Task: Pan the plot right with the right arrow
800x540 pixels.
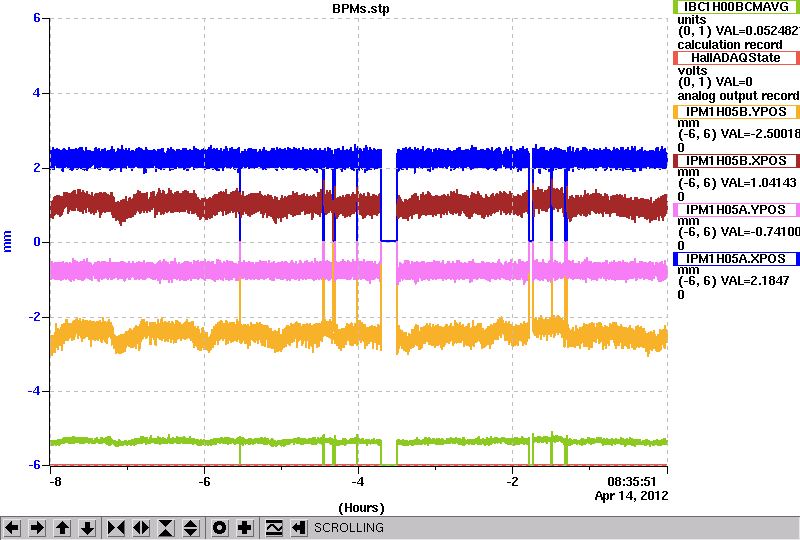Action: pyautogui.click(x=37, y=527)
